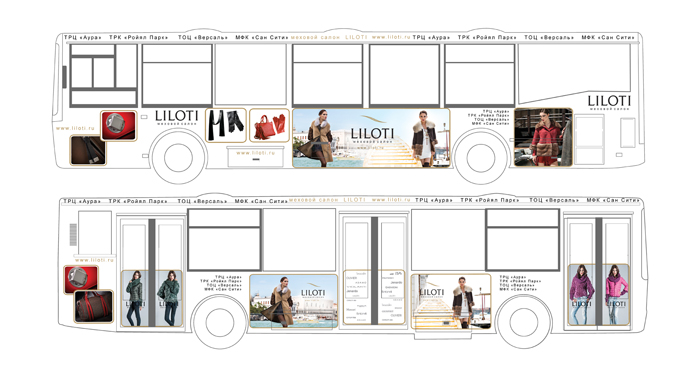Select the brown leather strap image on the upper bus
Viewport: 700px width, 377px height.
pos(88,151)
